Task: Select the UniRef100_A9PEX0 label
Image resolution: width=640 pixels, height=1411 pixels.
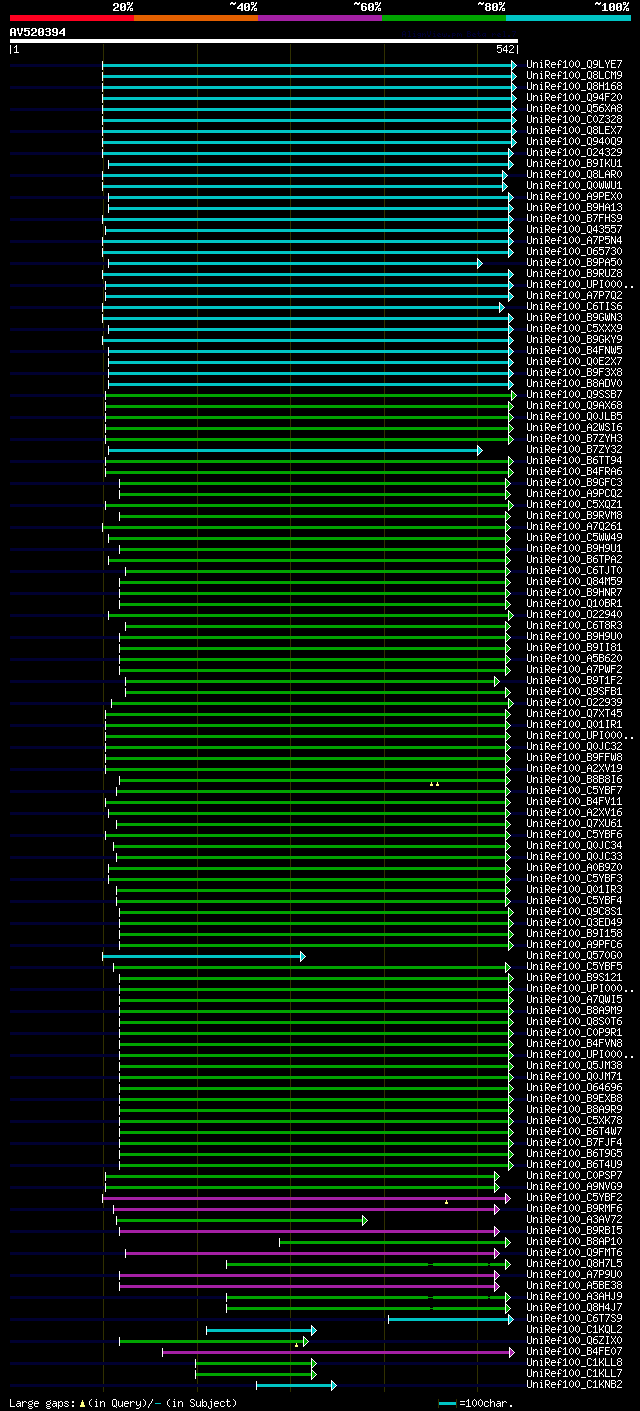Action: click(574, 196)
